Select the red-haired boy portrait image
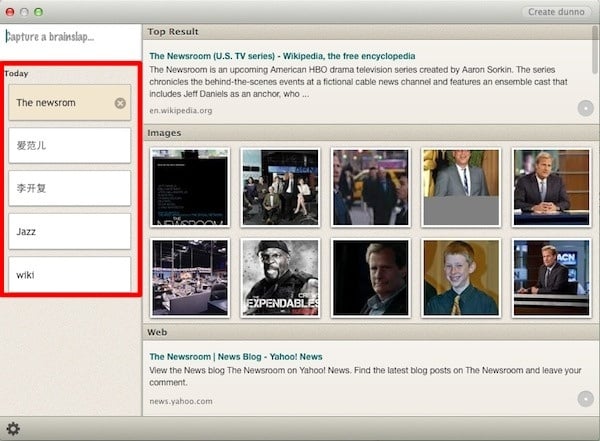The height and width of the screenshot is (441, 600). 460,277
